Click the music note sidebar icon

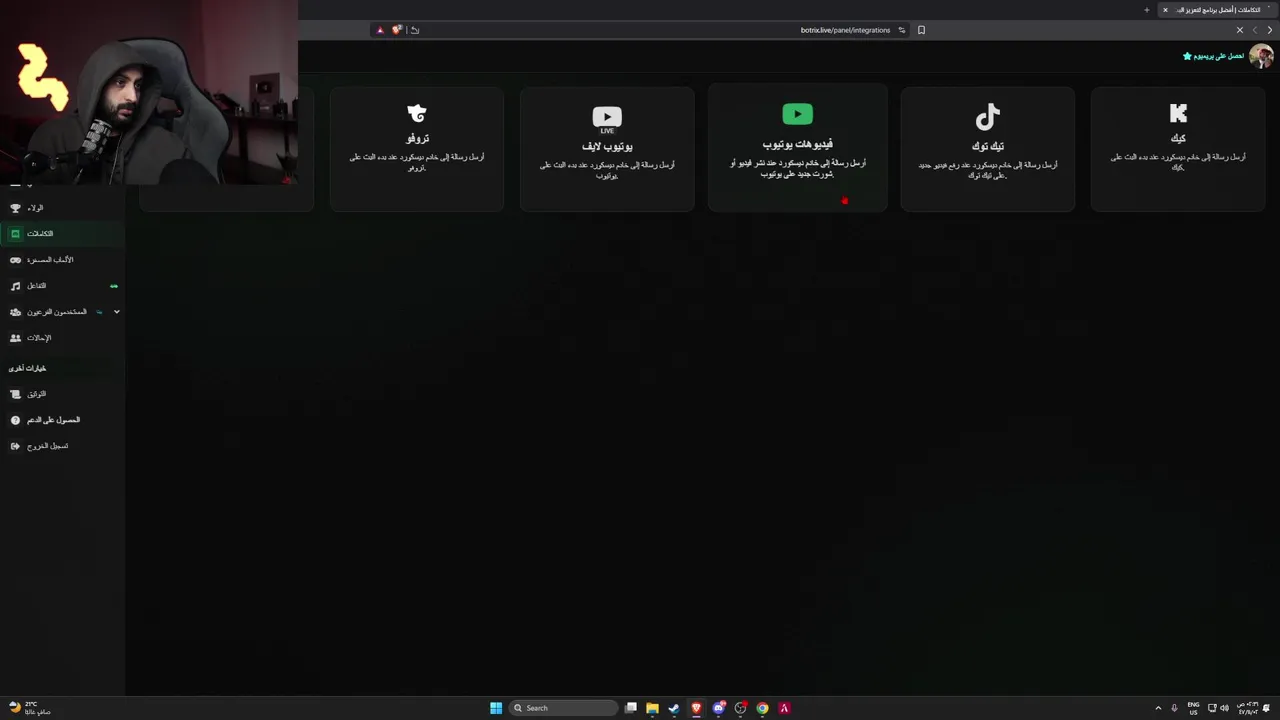pyautogui.click(x=15, y=286)
